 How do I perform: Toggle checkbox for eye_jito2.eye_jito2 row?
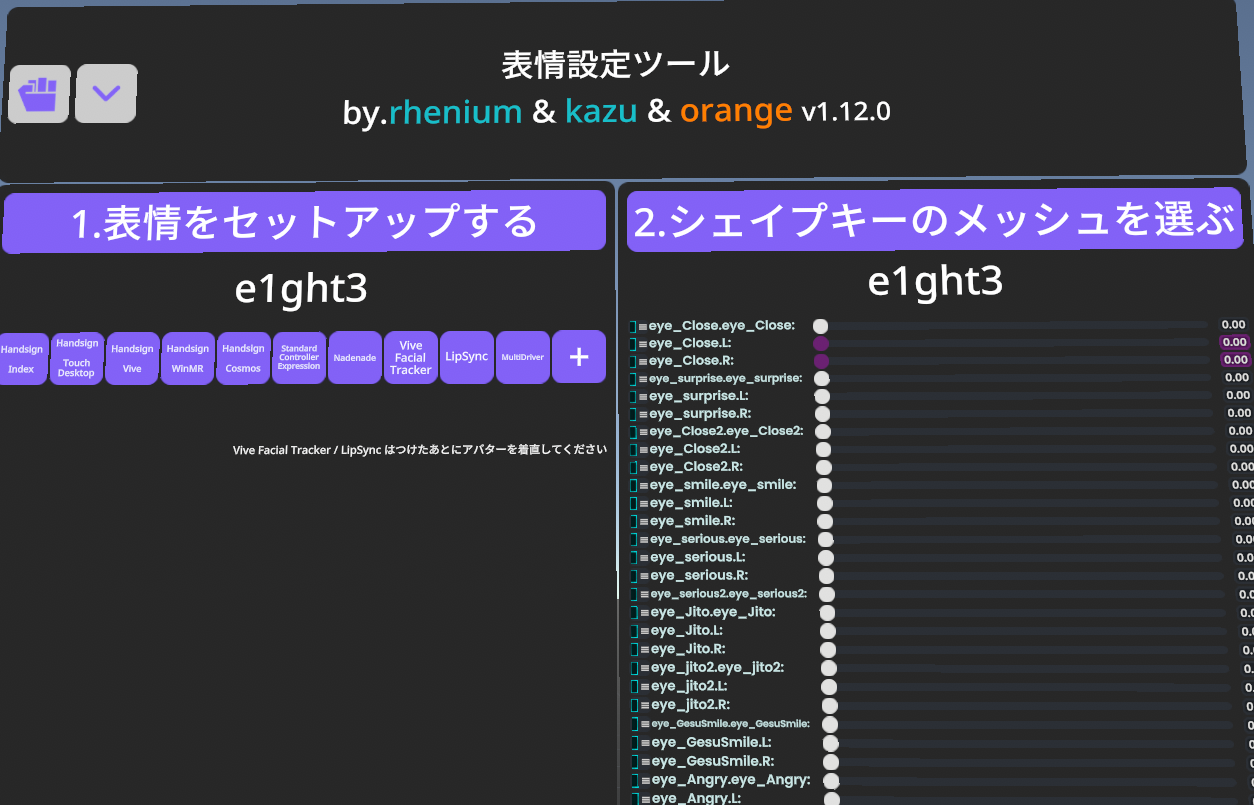(x=634, y=668)
